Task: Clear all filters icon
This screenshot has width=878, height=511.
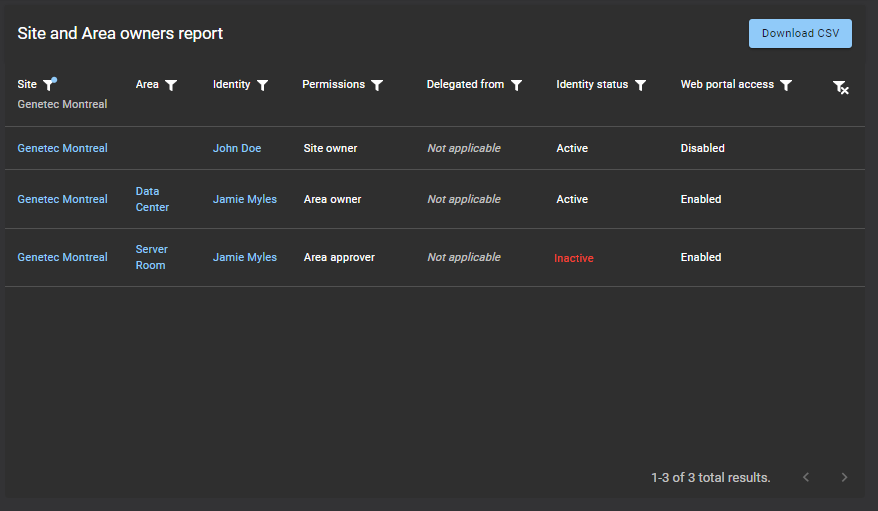Action: (x=841, y=88)
